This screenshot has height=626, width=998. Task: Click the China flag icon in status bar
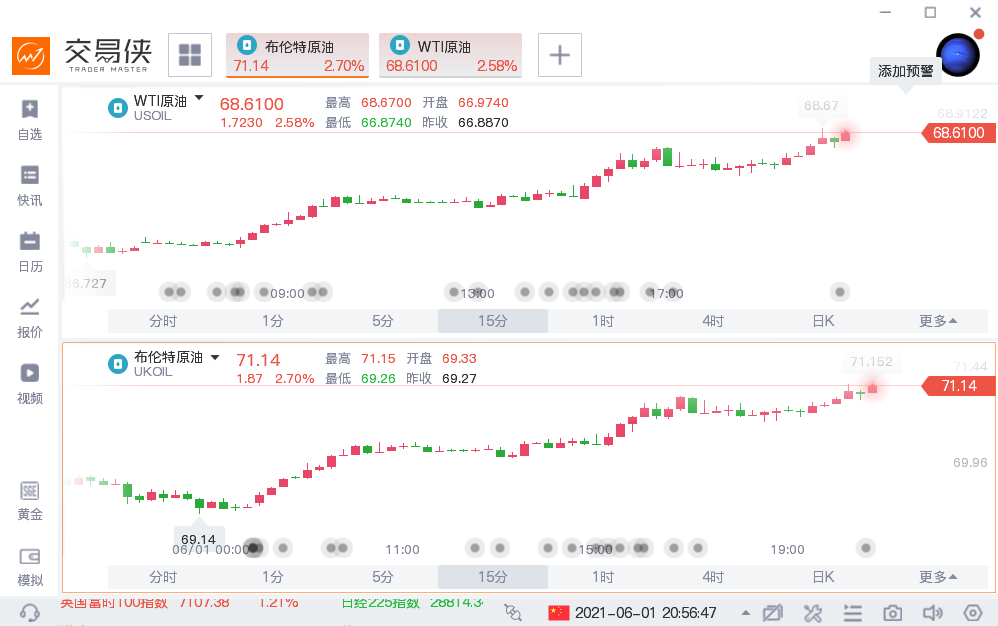tap(558, 613)
